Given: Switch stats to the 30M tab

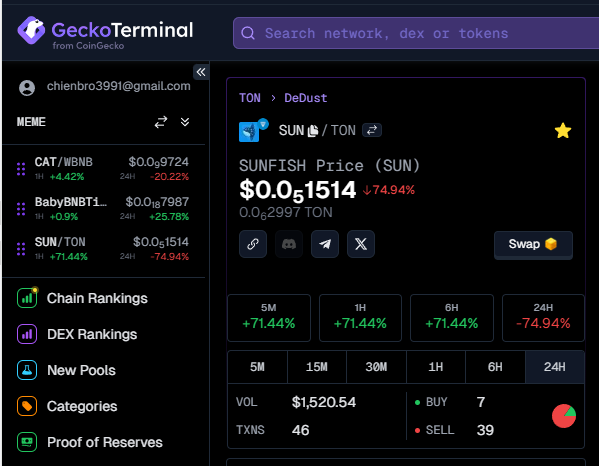Looking at the screenshot, I should (x=376, y=367).
